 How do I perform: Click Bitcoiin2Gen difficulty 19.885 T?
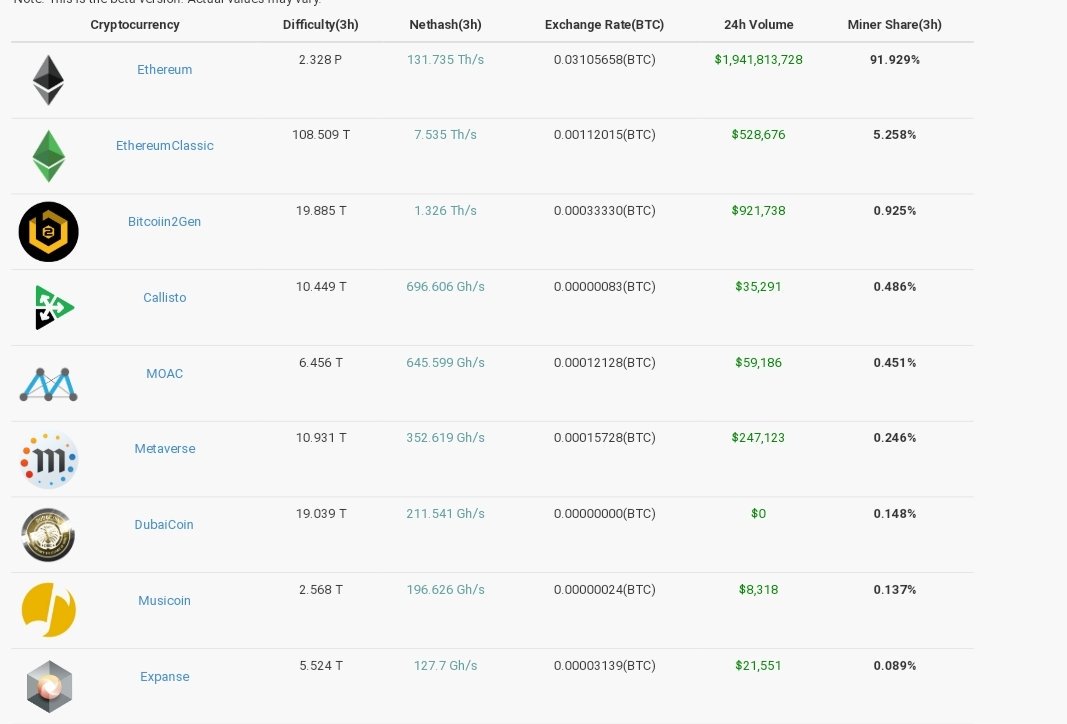tap(321, 211)
